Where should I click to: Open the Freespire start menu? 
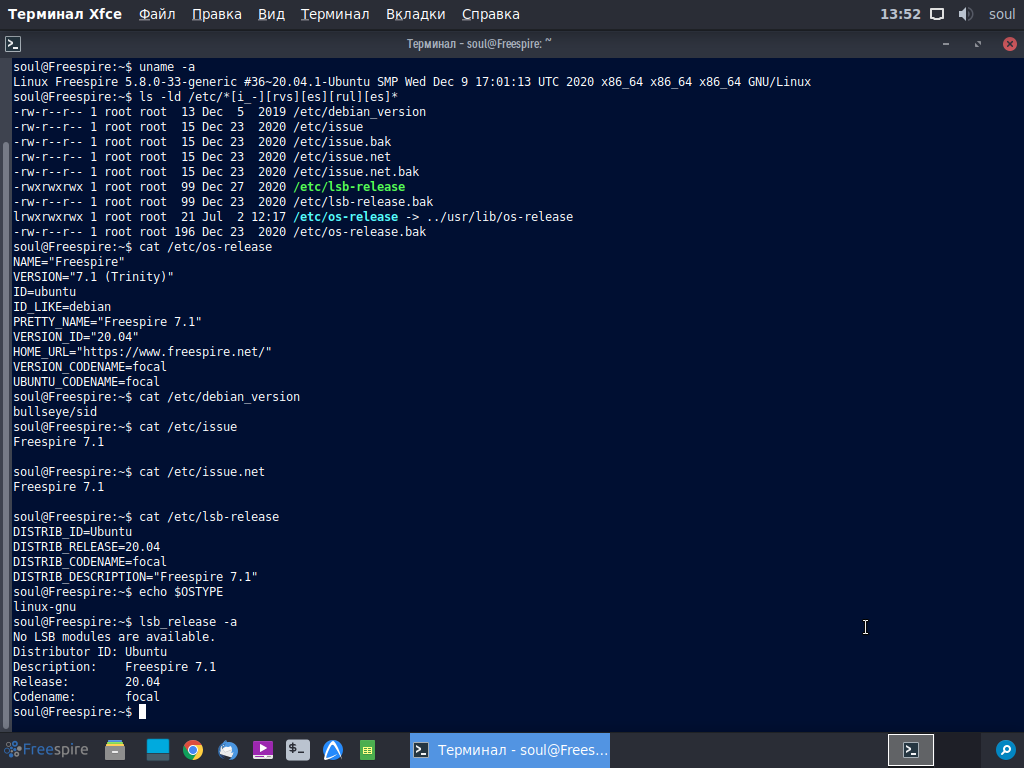(x=46, y=750)
